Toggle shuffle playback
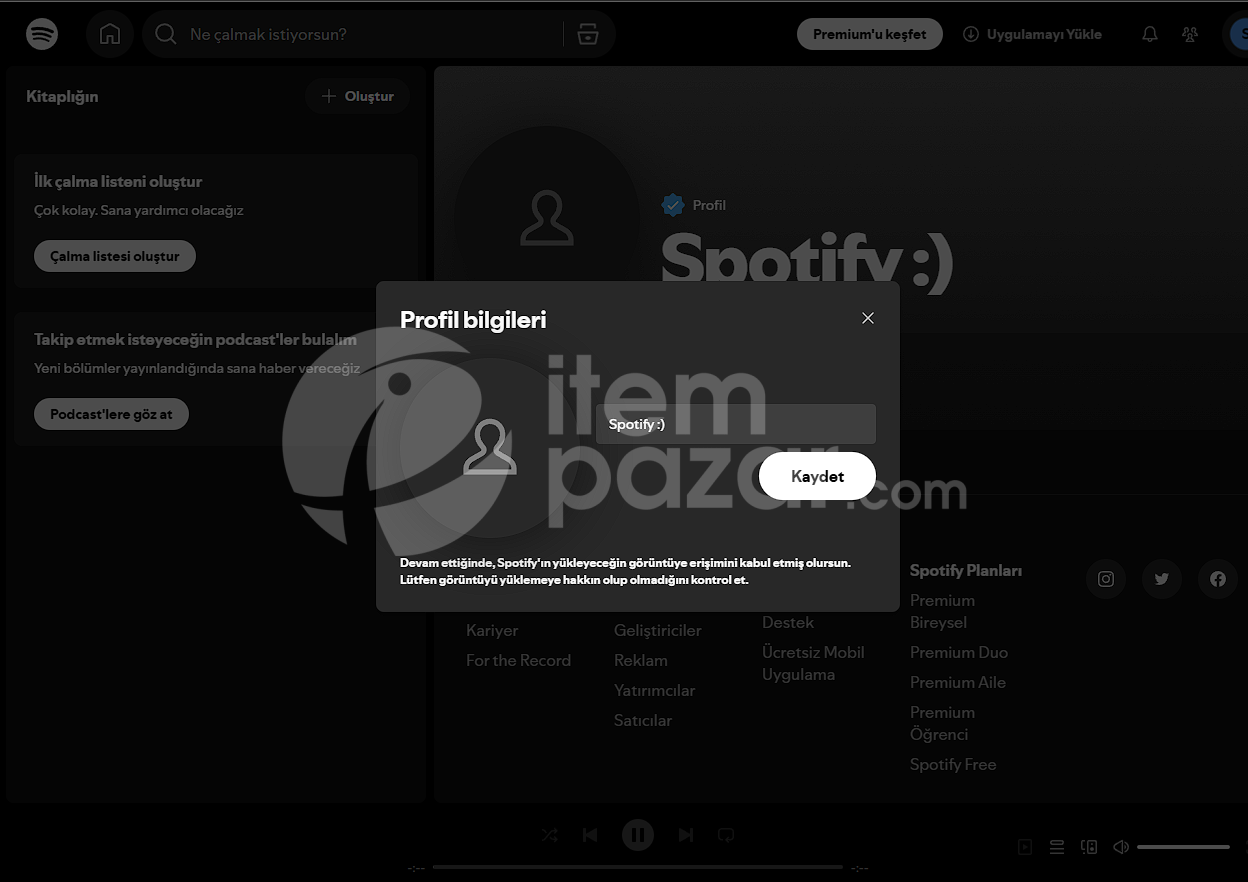 [x=549, y=835]
